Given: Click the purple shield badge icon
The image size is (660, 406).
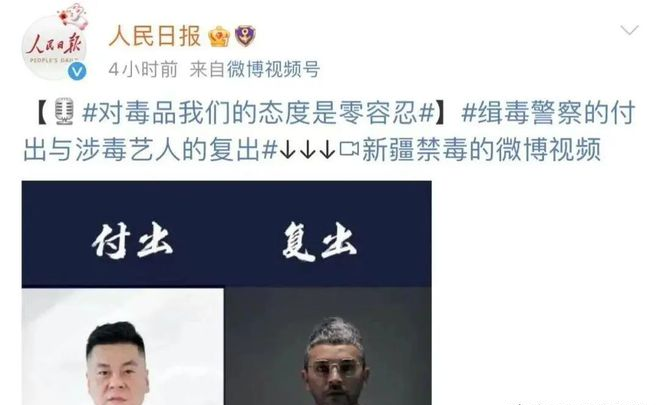Looking at the screenshot, I should [x=245, y=36].
